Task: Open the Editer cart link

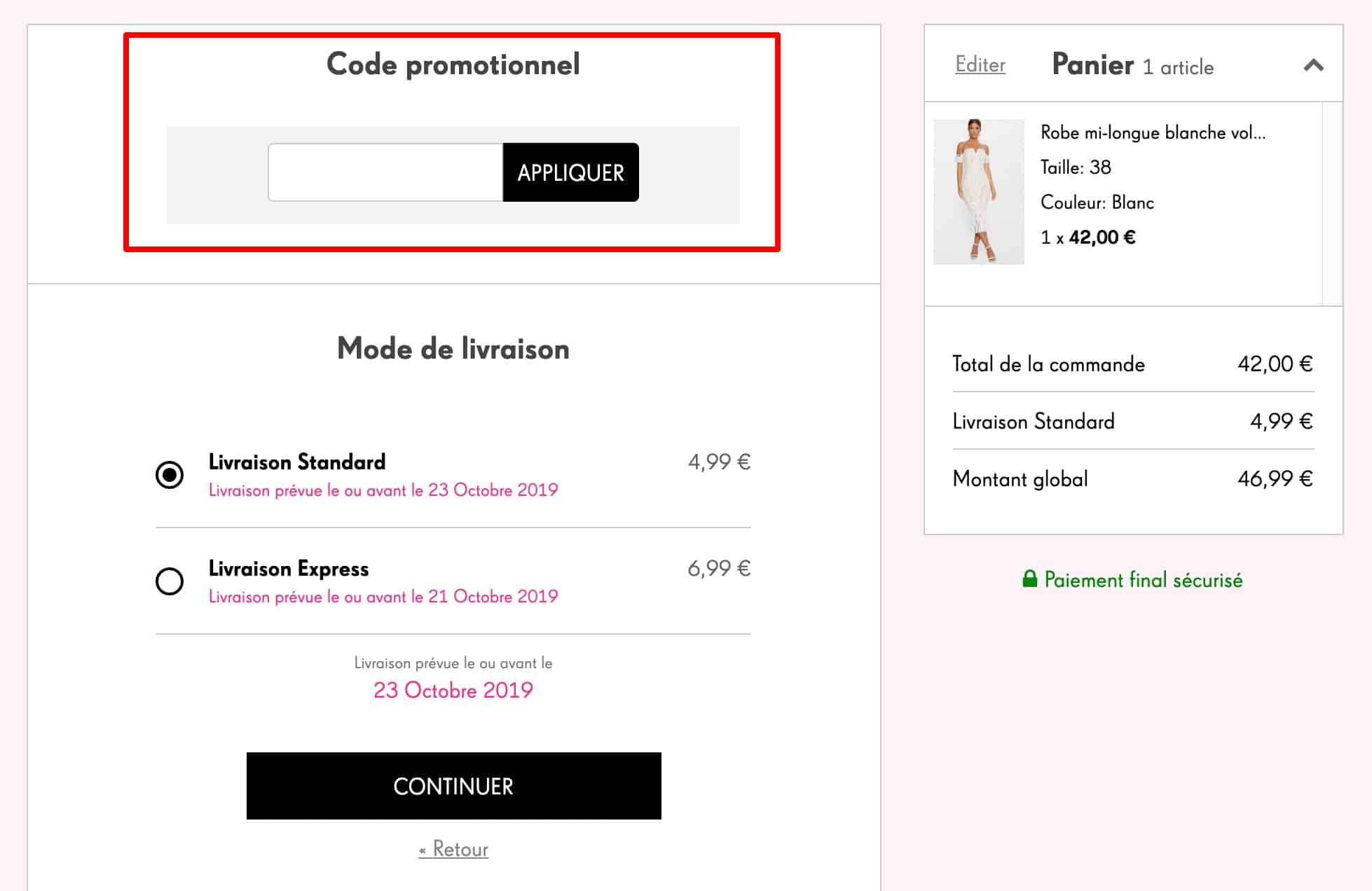Action: click(980, 64)
